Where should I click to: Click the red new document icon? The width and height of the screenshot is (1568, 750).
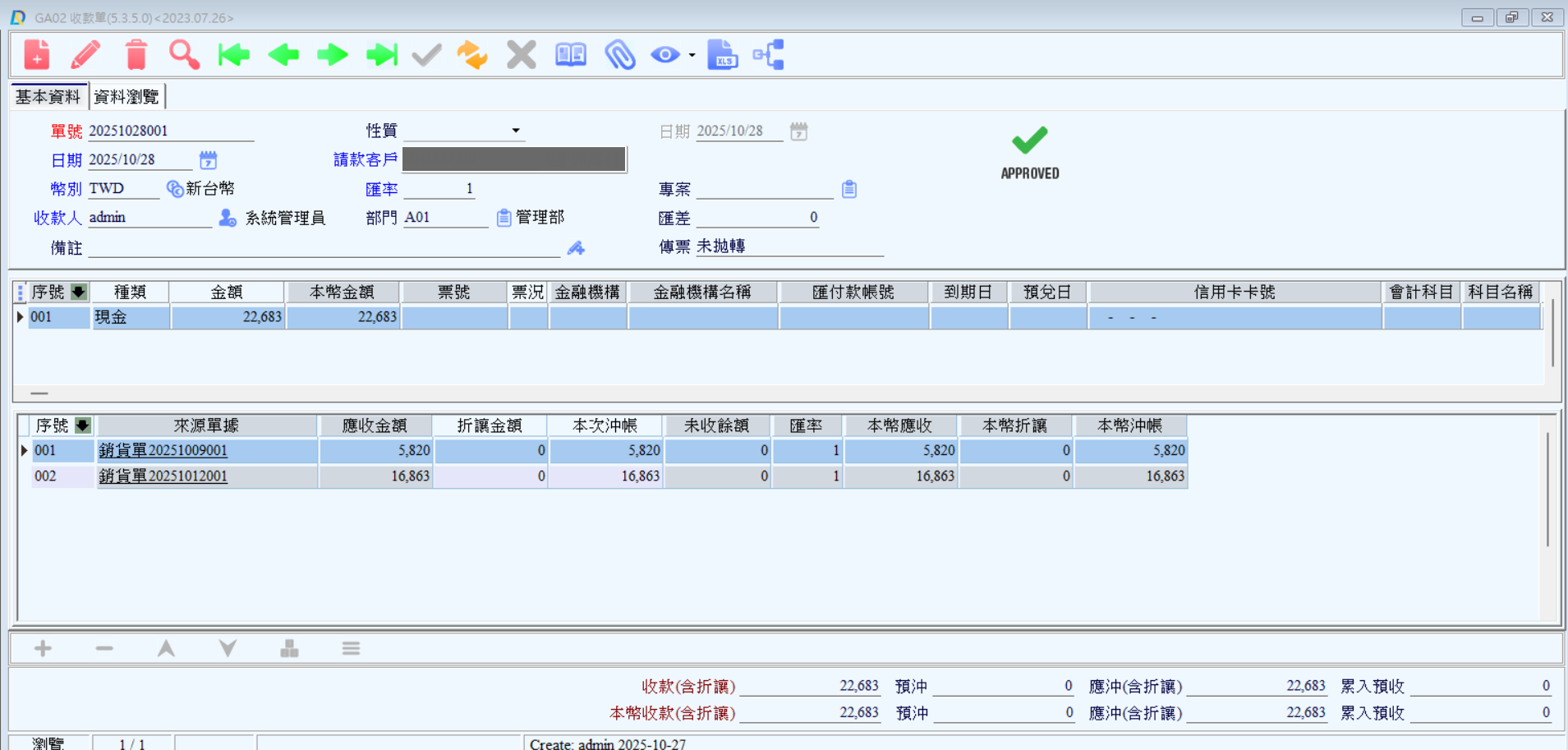[37, 55]
